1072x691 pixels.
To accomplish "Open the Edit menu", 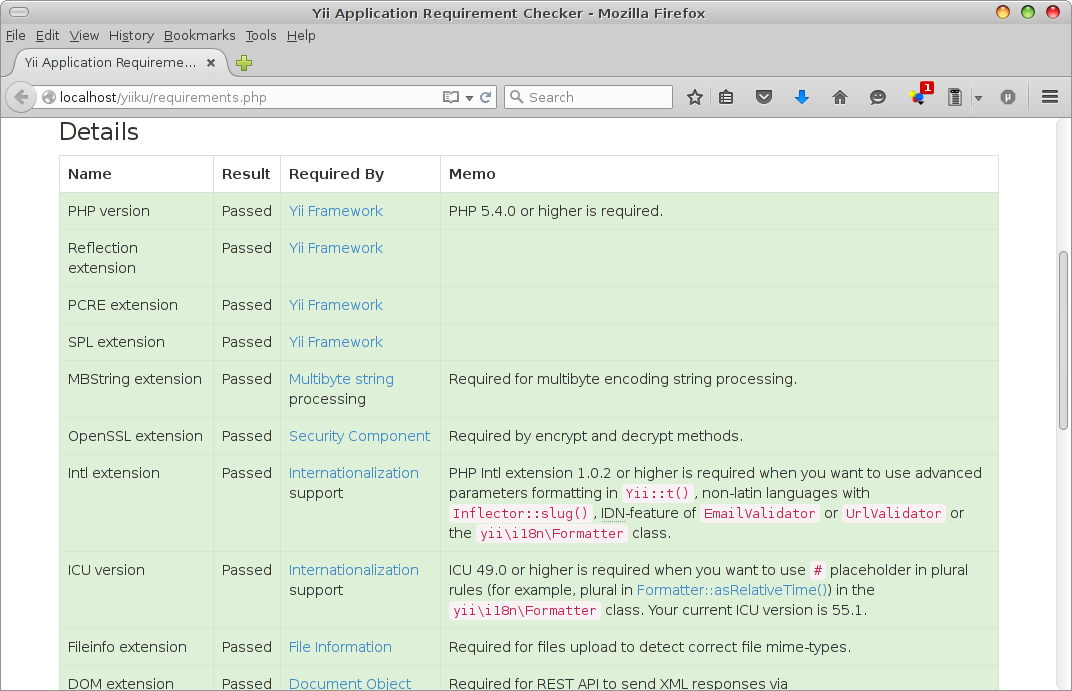I will pyautogui.click(x=47, y=36).
